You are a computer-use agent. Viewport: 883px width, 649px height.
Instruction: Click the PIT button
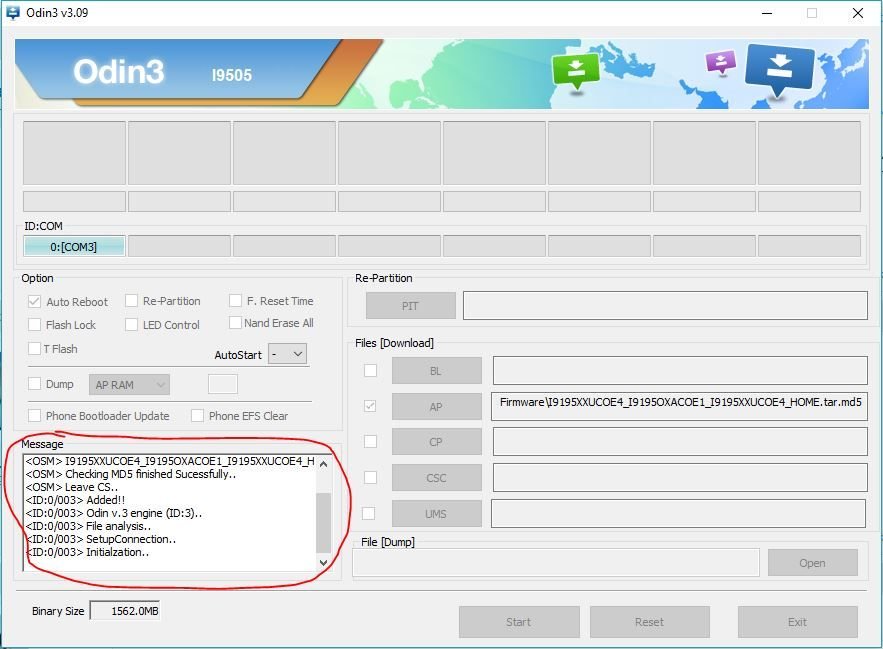coord(411,306)
